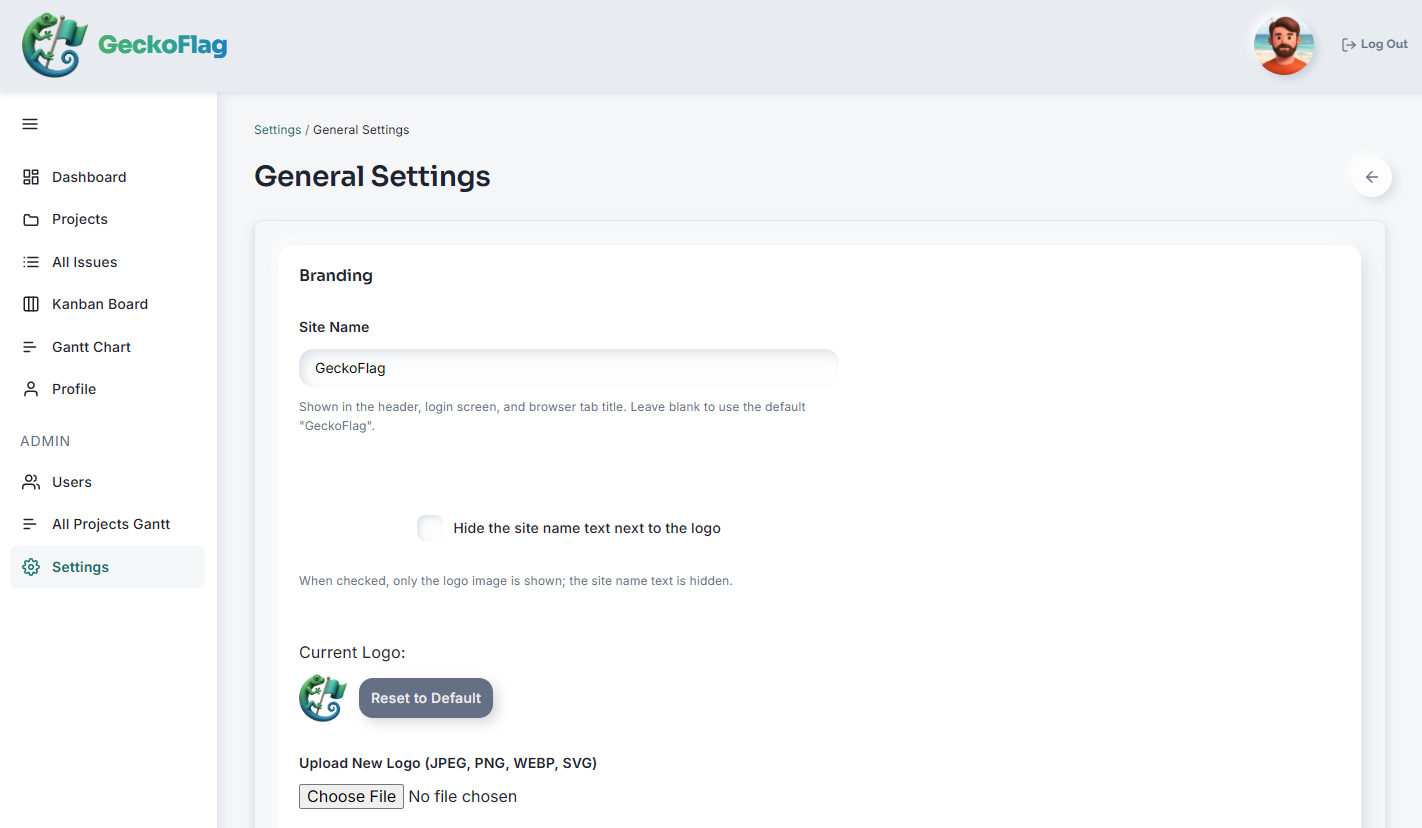The height and width of the screenshot is (828, 1422).
Task: Open the user avatar picture
Action: 1283,45
